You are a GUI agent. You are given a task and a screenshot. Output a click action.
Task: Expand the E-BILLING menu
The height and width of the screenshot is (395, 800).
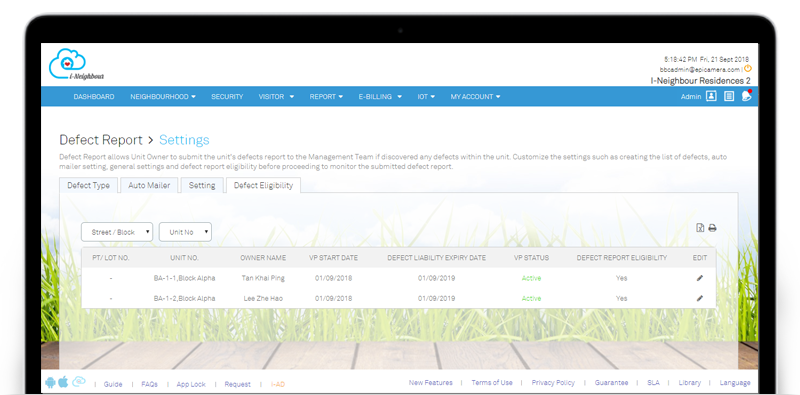380,96
